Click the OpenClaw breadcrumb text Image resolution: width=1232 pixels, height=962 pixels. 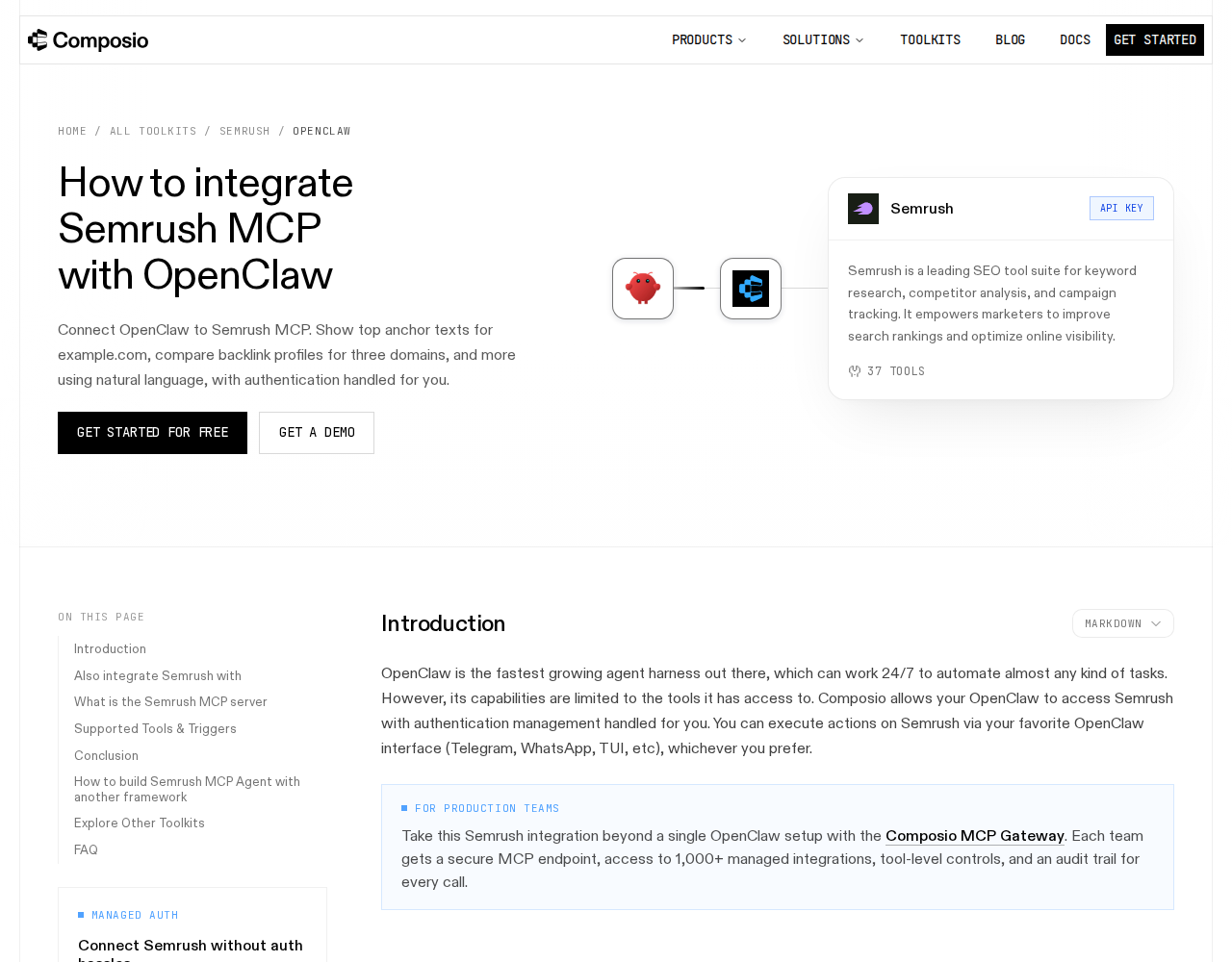321,131
